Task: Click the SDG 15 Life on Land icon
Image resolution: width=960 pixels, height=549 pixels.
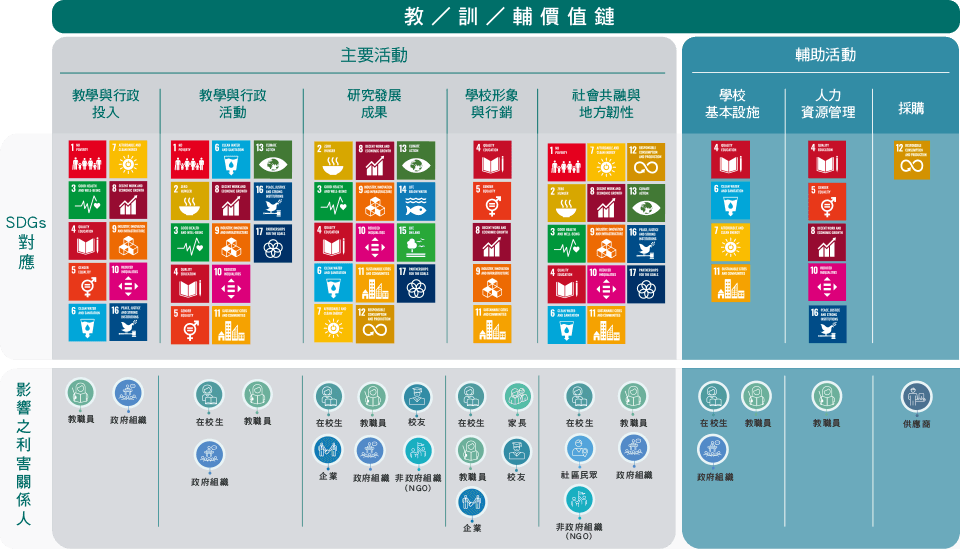Action: 416,242
